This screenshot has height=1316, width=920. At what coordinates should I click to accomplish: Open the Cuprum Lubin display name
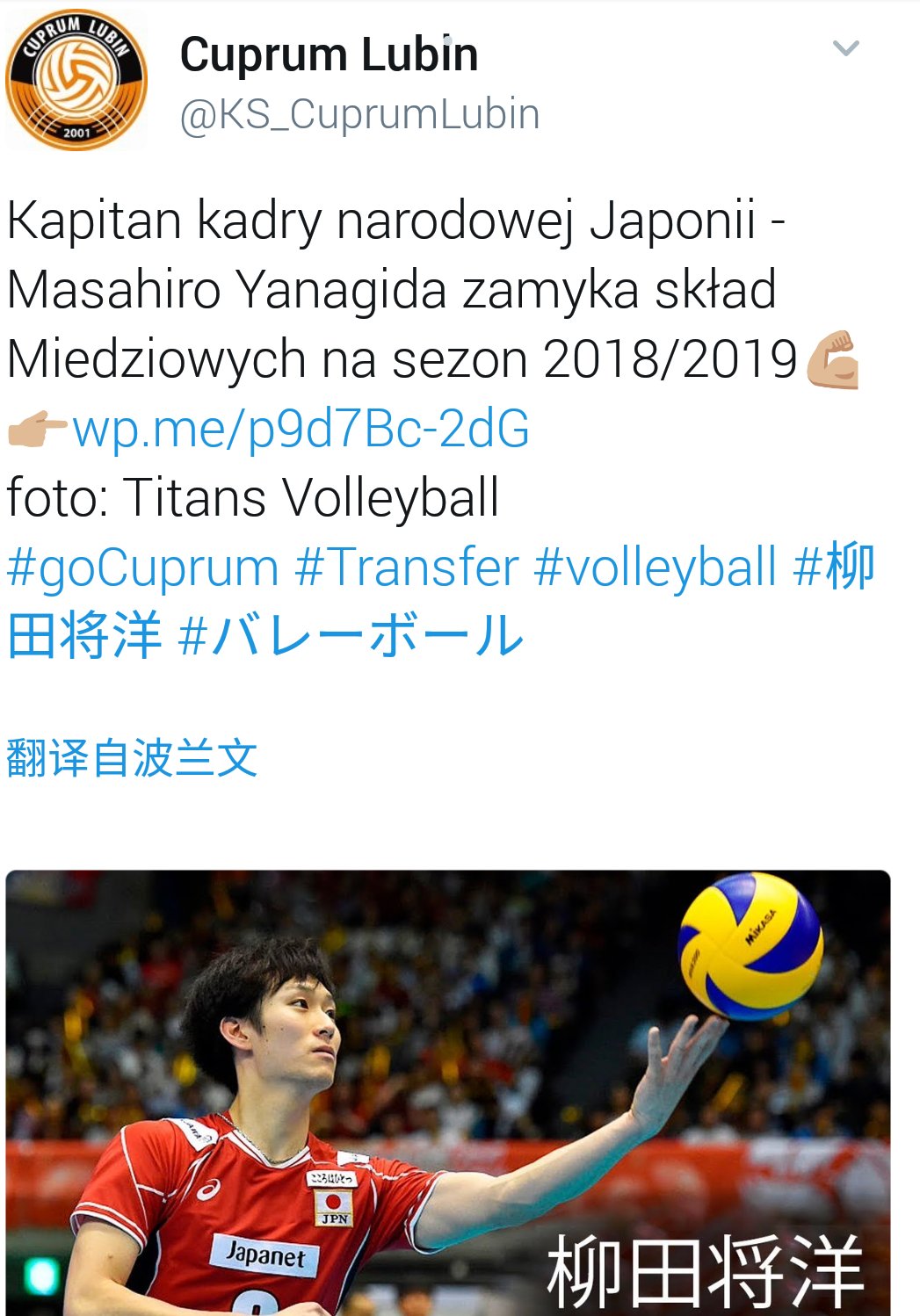pos(329,55)
